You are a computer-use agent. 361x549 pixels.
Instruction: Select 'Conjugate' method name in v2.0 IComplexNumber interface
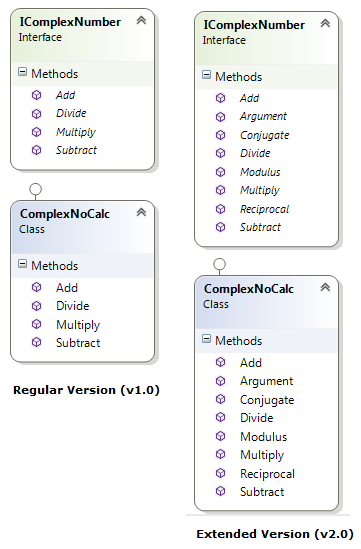265,135
